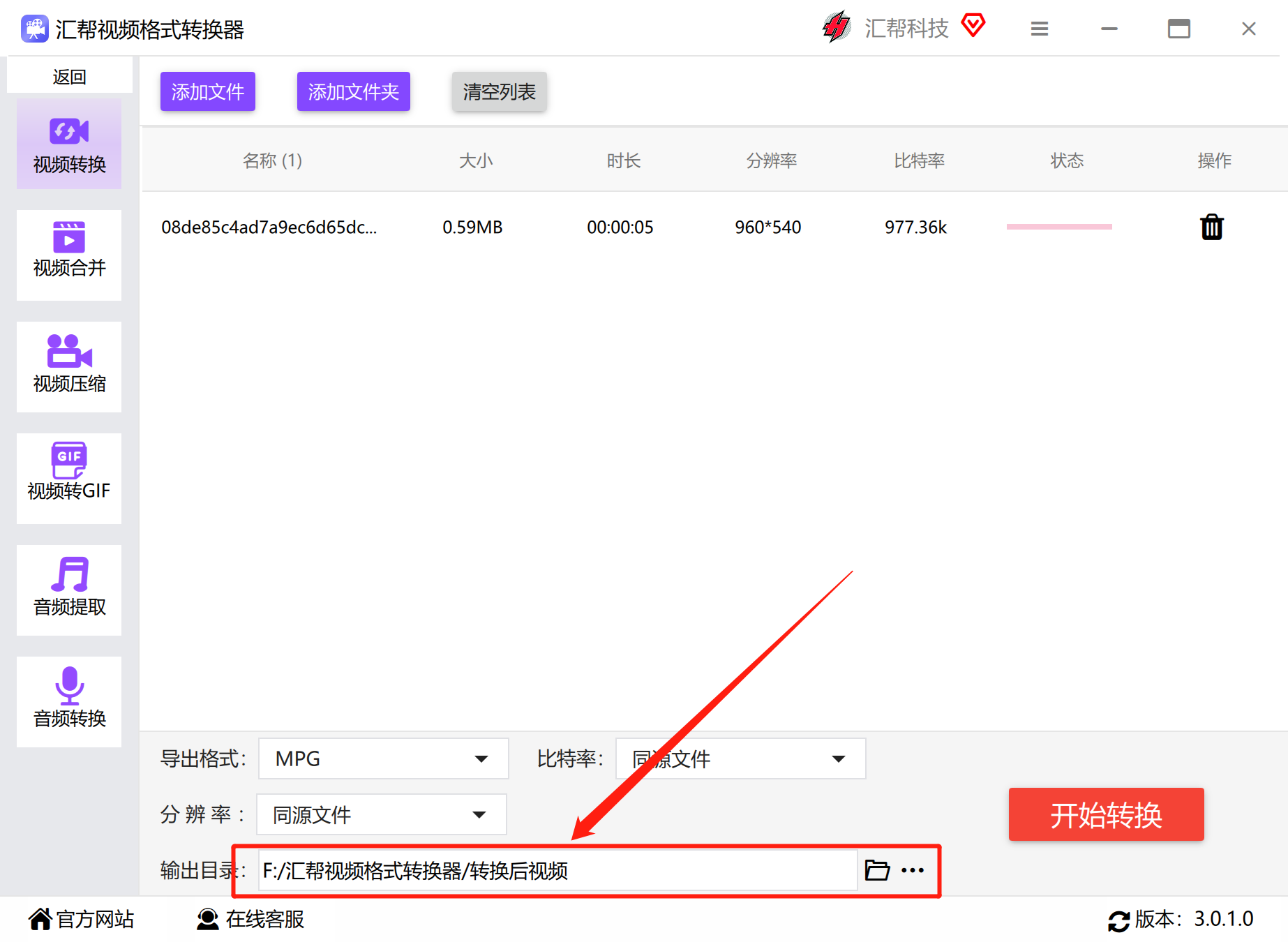Viewport: 1288px width, 942px height.
Task: Open 在线客服 online support
Action: click(250, 919)
